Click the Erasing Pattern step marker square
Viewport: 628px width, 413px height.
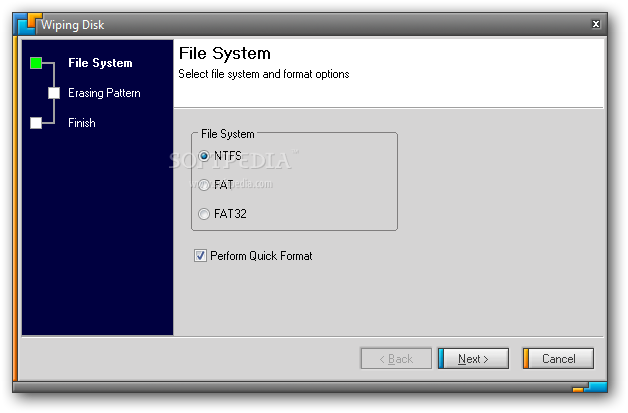click(54, 93)
